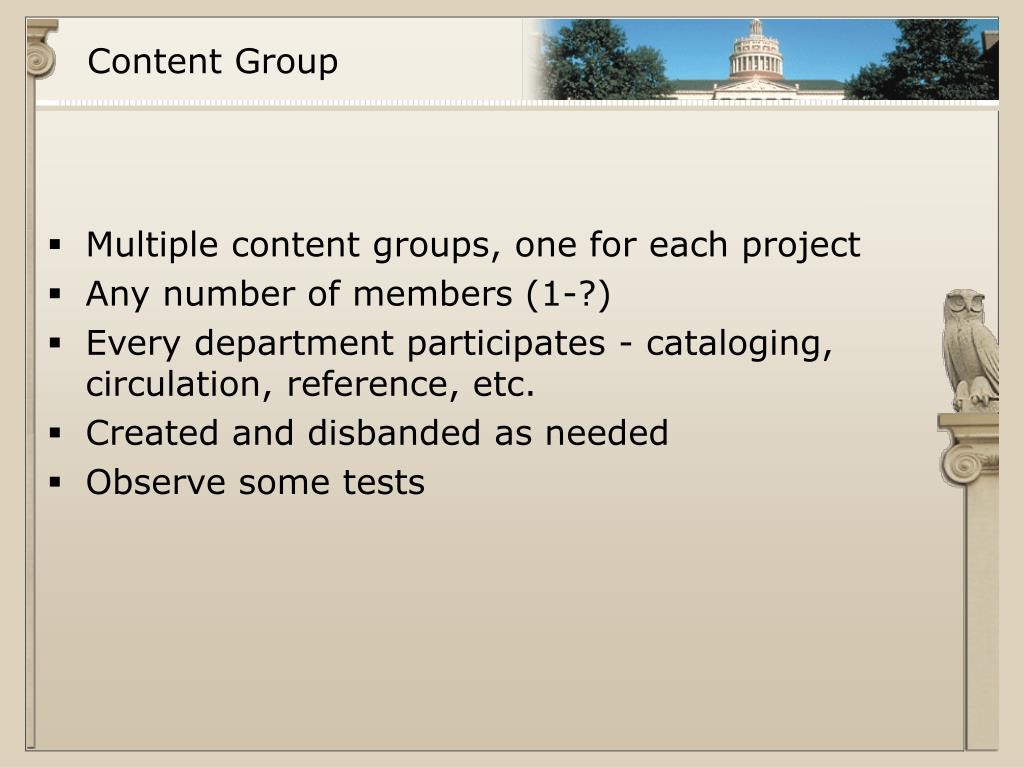Click the Content Group slide title
This screenshot has width=1024, height=768.
coord(213,62)
